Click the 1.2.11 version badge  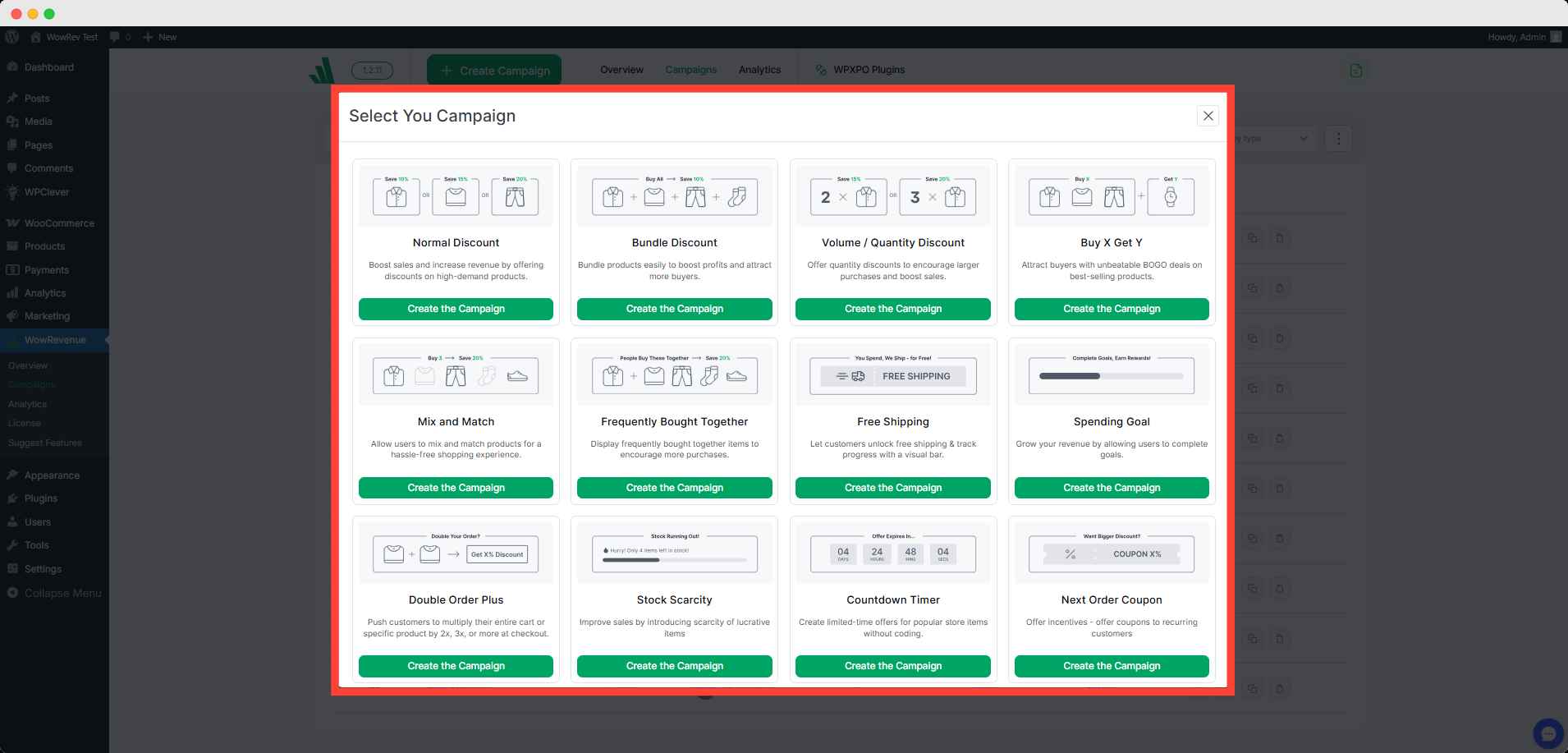372,70
